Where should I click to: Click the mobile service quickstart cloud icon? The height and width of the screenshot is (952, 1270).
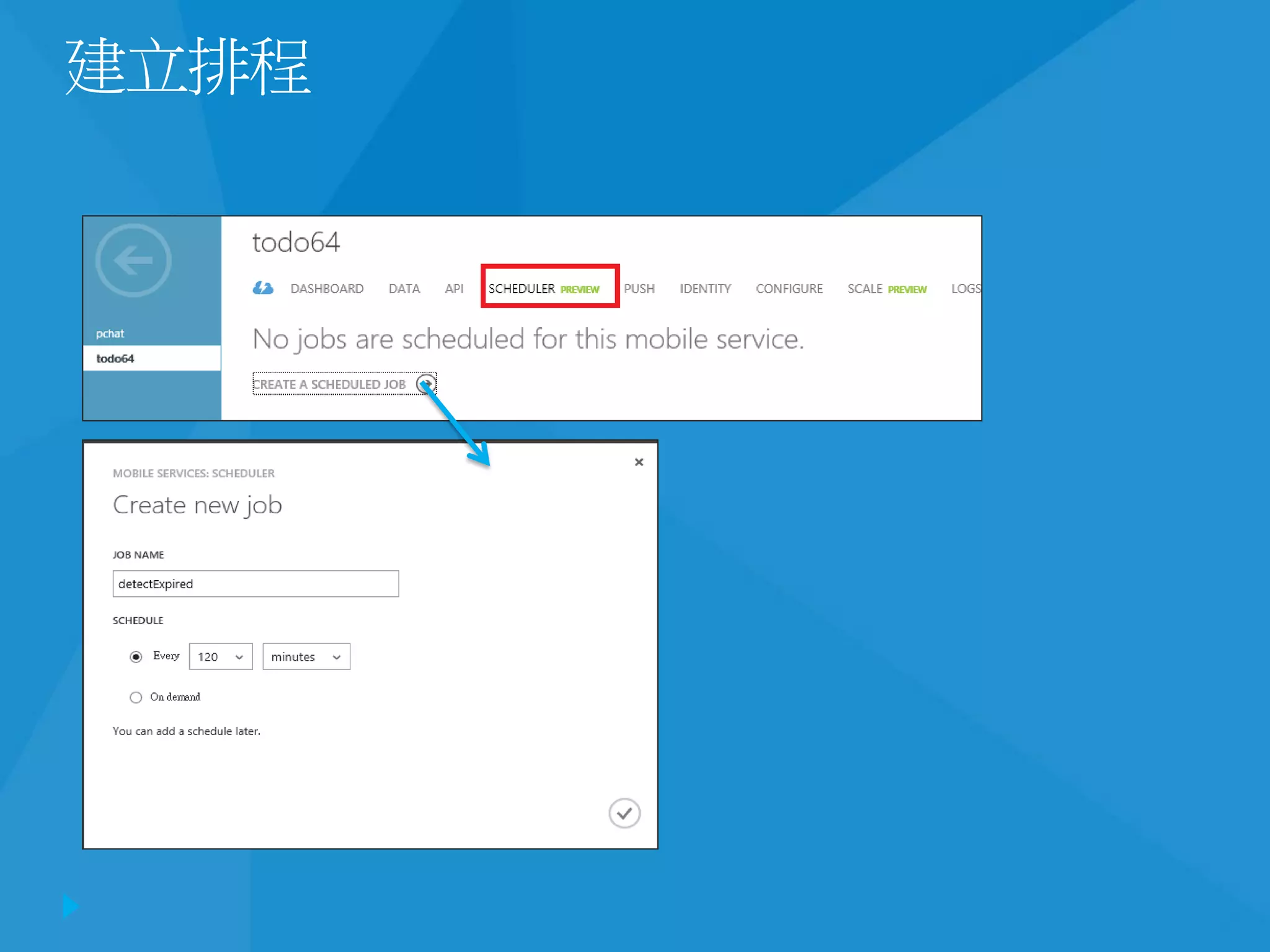click(263, 288)
